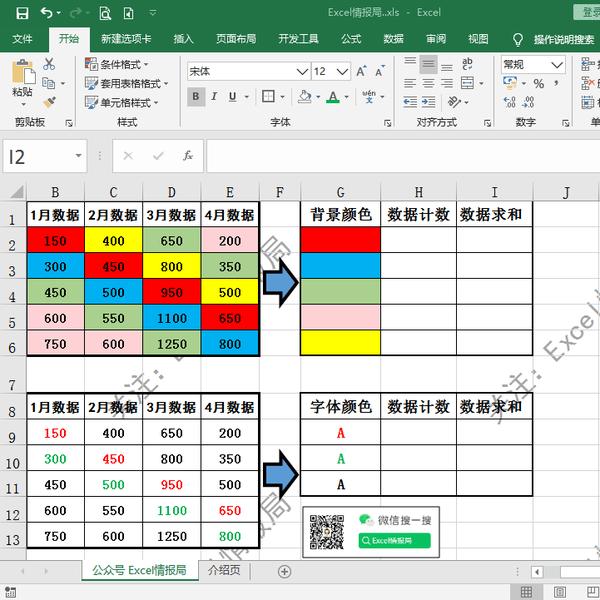Open the number group dialog launcher
This screenshot has height=600, width=600.
[x=565, y=123]
